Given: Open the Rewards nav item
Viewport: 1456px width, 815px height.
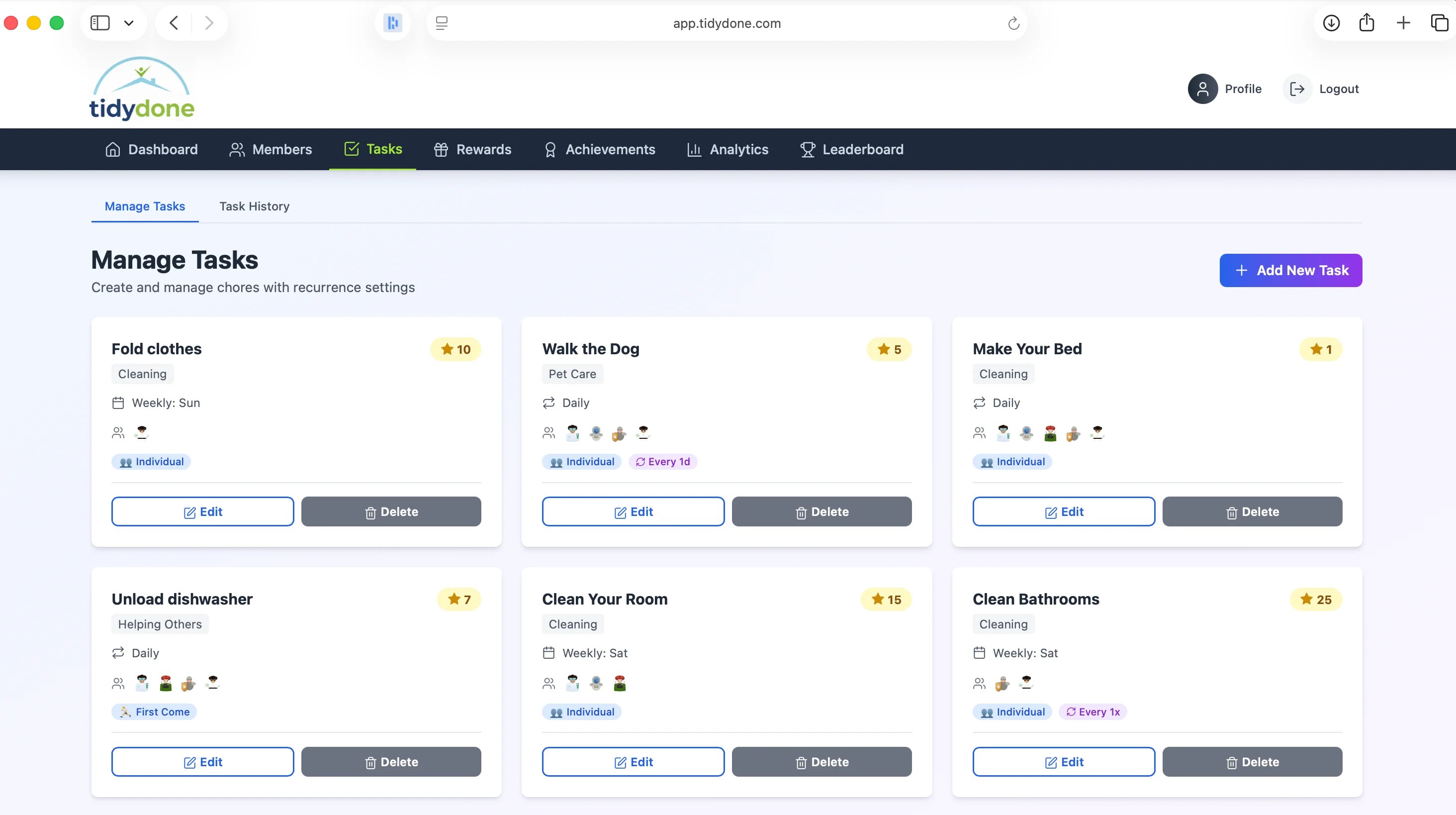Looking at the screenshot, I should [x=472, y=149].
